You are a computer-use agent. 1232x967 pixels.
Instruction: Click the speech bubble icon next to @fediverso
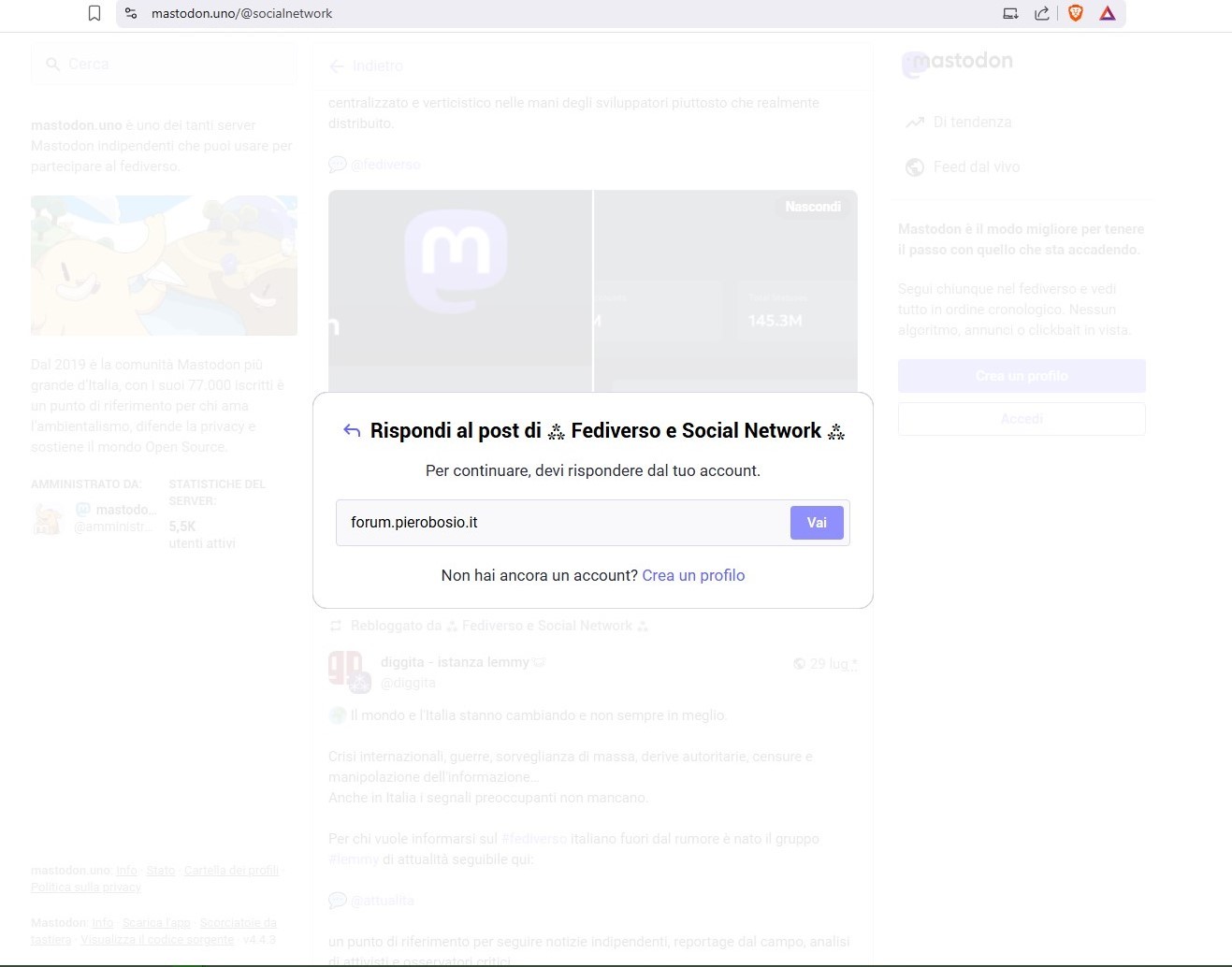pyautogui.click(x=338, y=164)
